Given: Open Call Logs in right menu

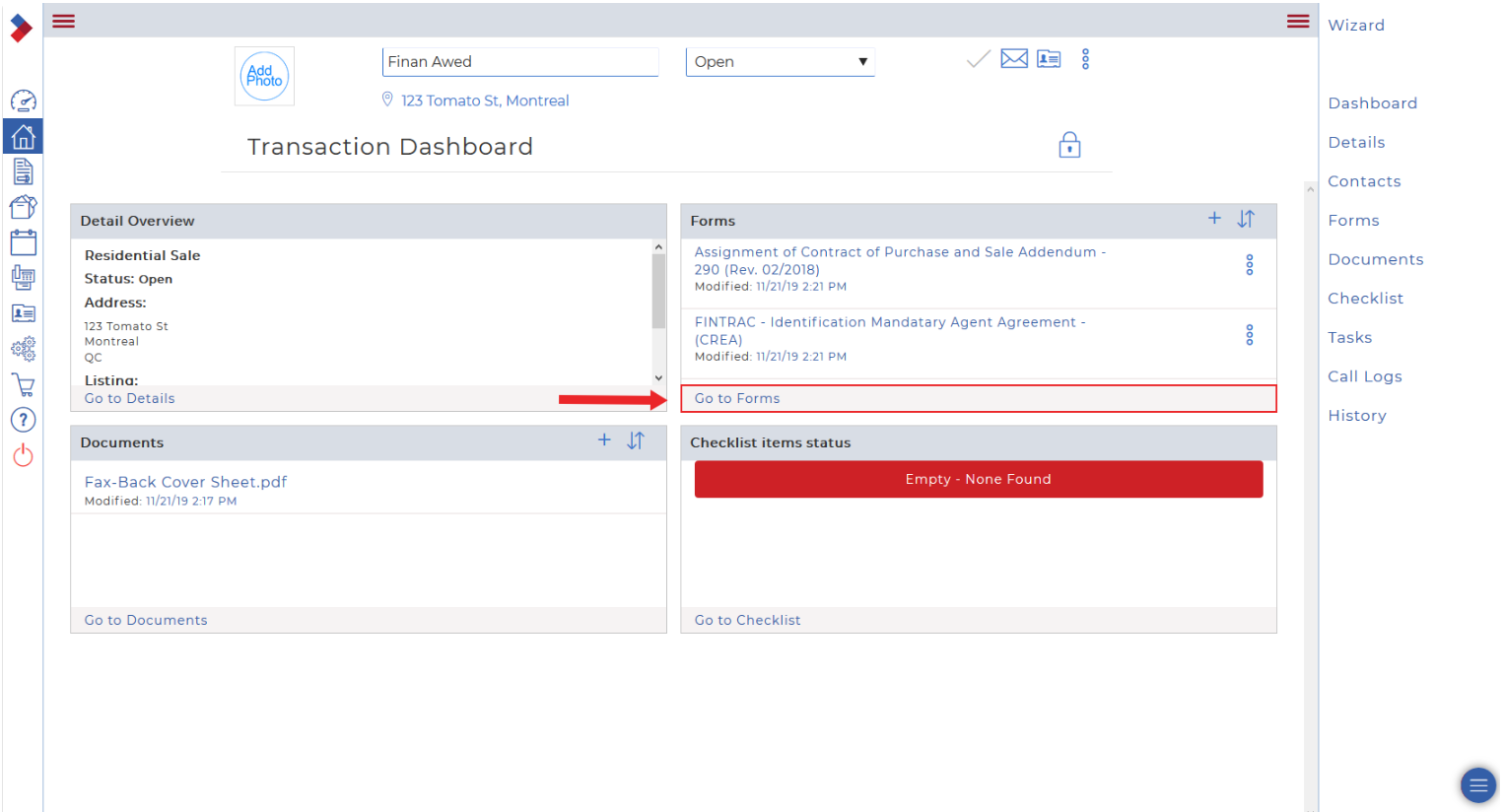Looking at the screenshot, I should 1364,376.
